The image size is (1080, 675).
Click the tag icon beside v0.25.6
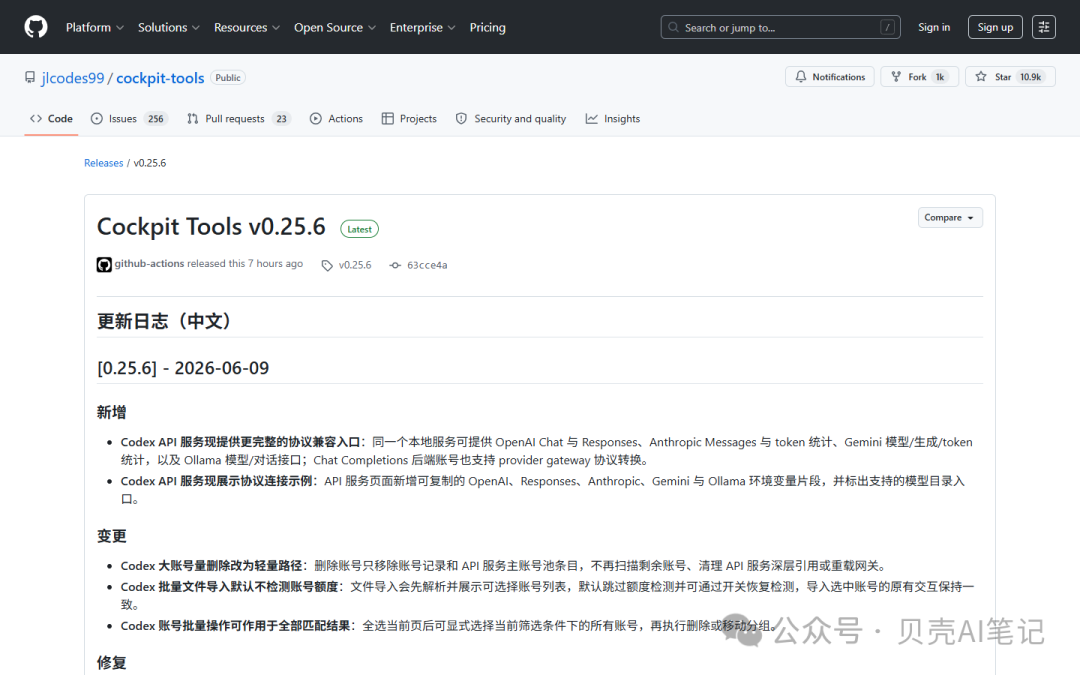tap(327, 265)
